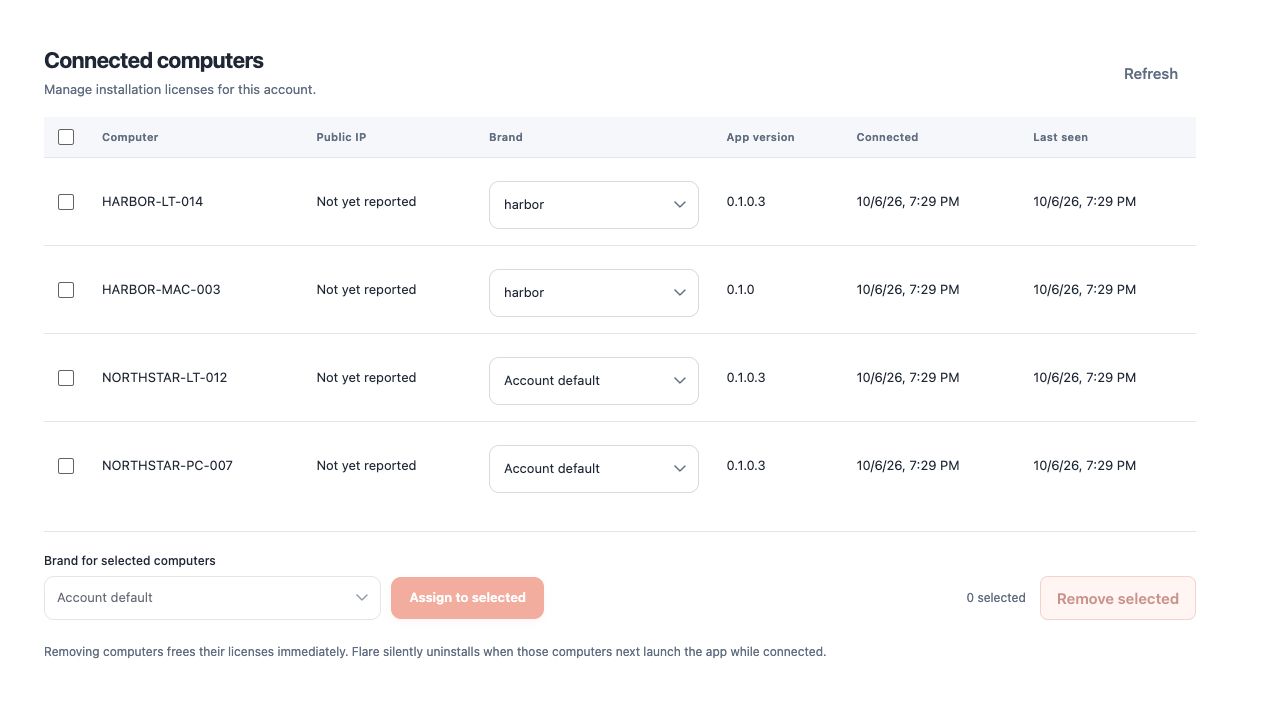Image resolution: width=1280 pixels, height=720 pixels.
Task: Click the '0 selected' counter text
Action: click(x=996, y=598)
